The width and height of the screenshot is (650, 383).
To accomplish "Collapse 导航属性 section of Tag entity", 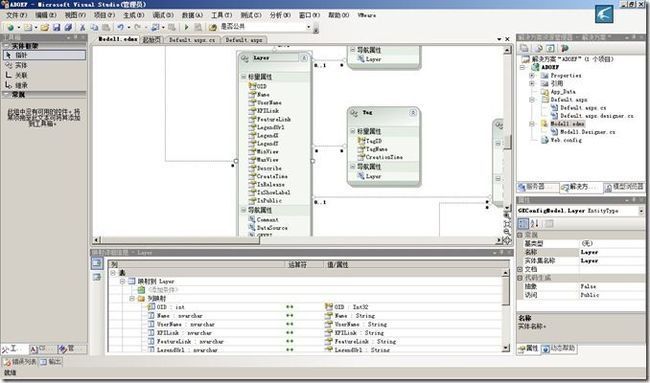I will click(353, 167).
